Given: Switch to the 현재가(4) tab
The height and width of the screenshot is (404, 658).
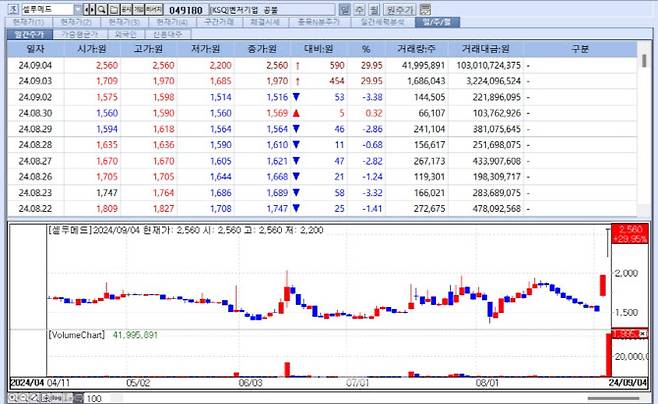Looking at the screenshot, I should 172,22.
